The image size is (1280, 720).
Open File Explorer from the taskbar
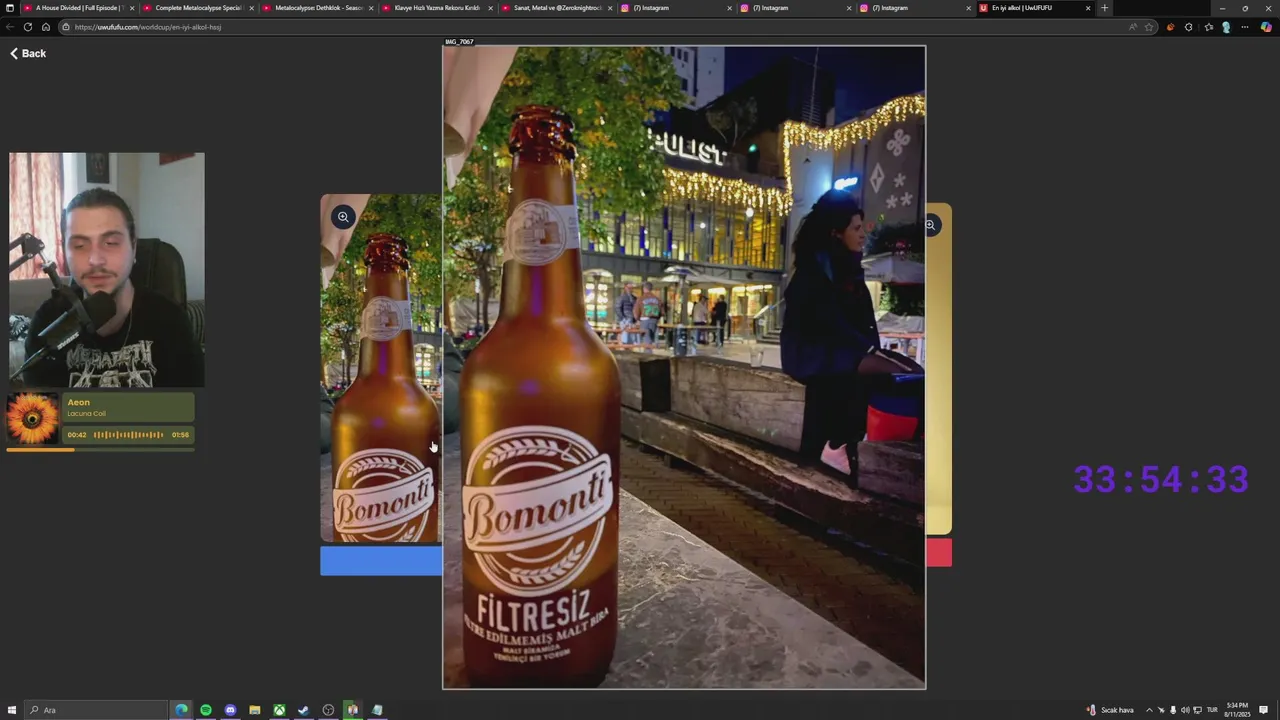pyautogui.click(x=255, y=710)
